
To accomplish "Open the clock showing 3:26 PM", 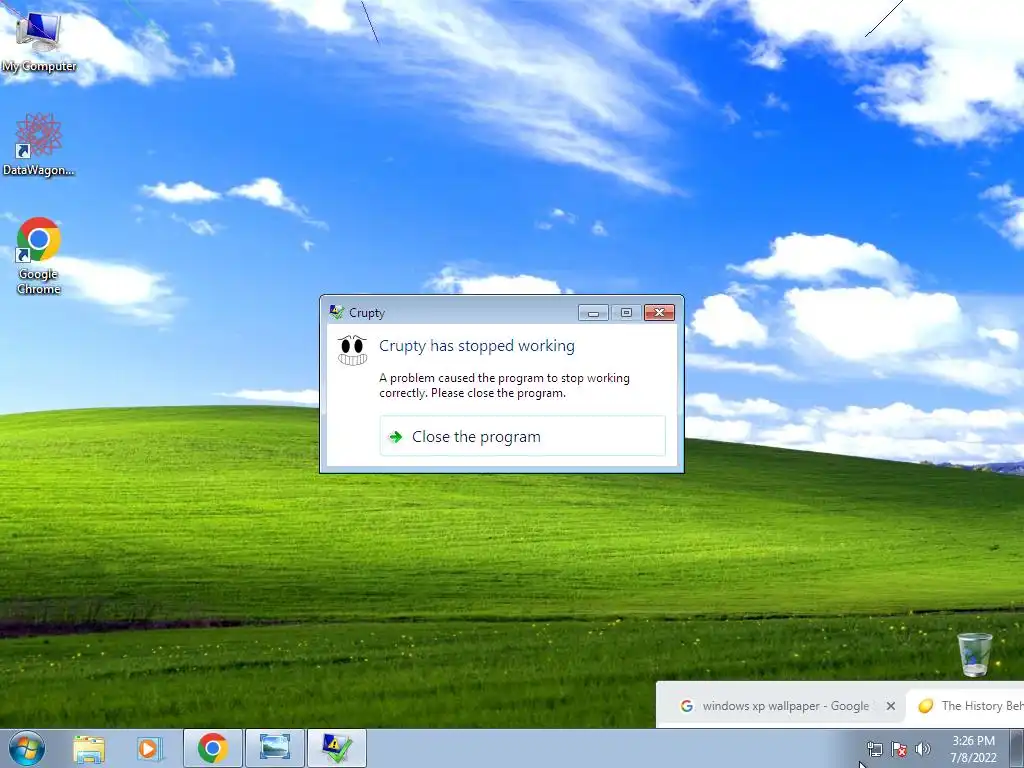I will pos(973,749).
